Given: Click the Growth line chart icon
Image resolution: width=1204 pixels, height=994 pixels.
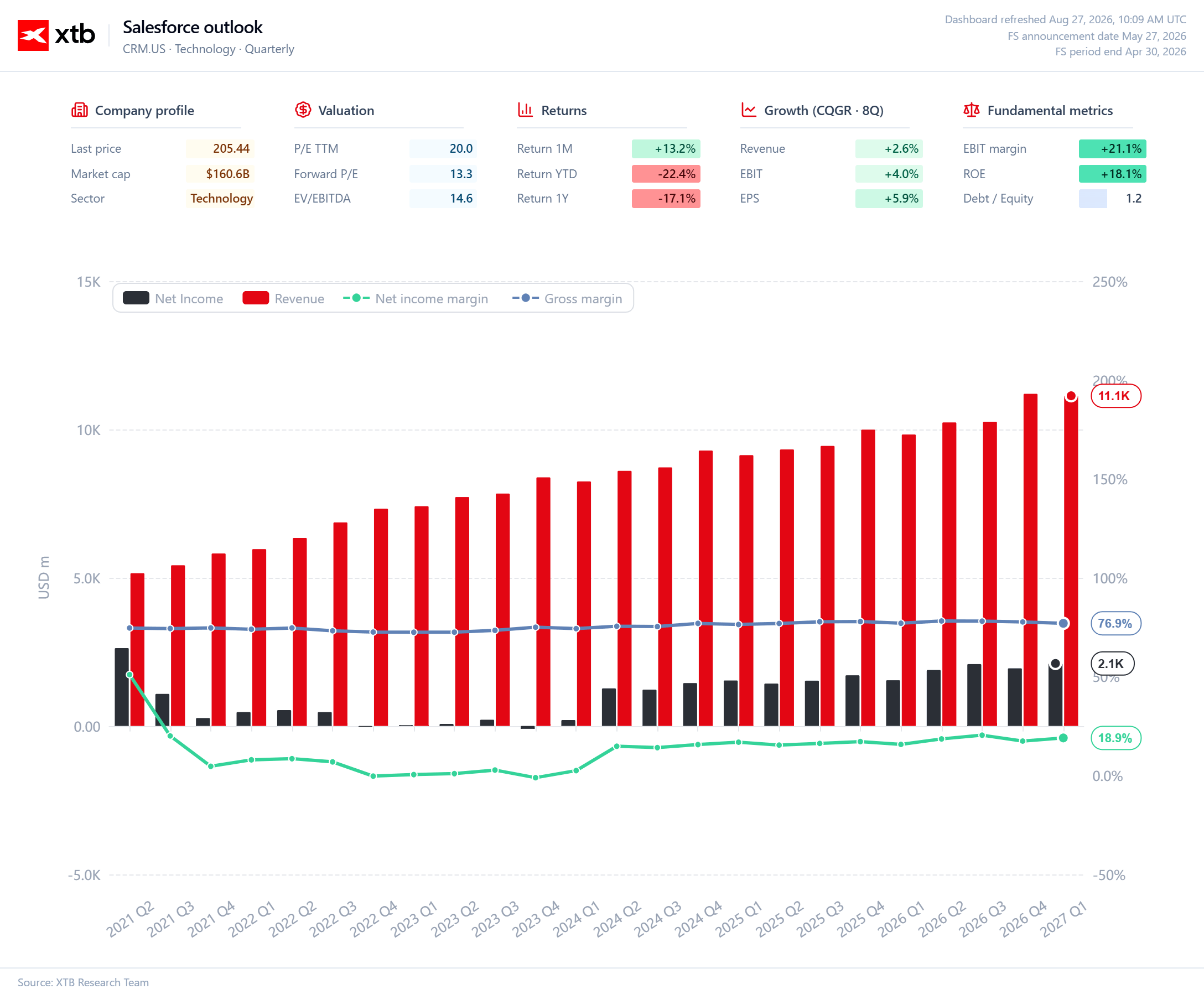Looking at the screenshot, I should [749, 110].
